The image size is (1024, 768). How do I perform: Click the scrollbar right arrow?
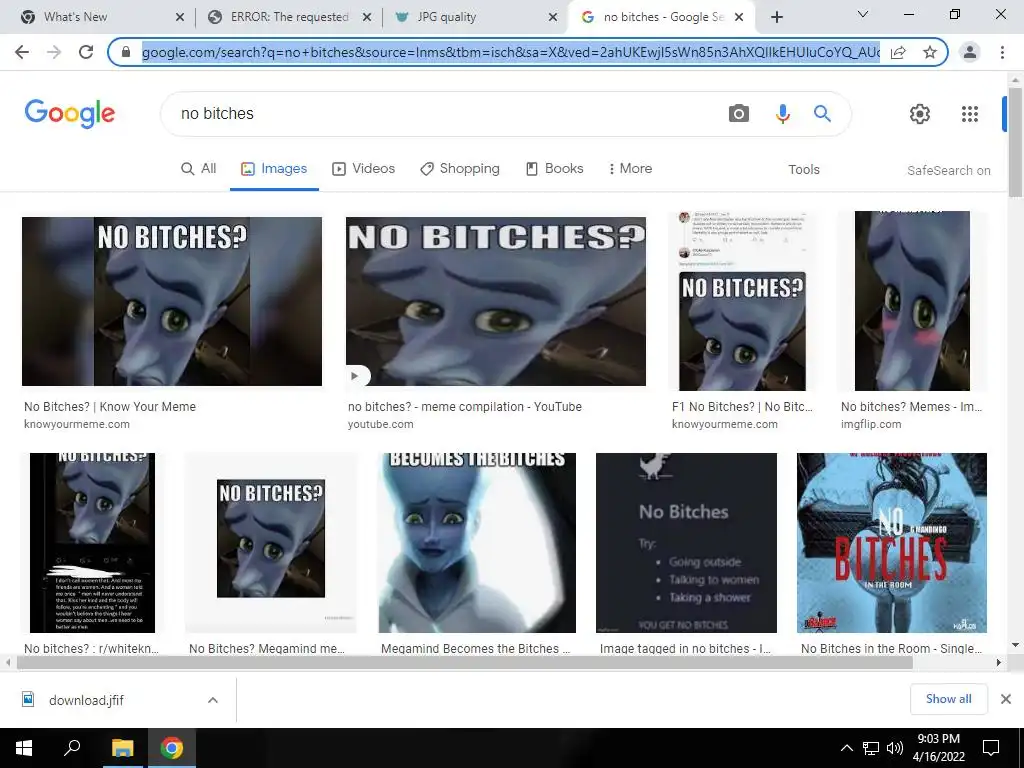(999, 662)
